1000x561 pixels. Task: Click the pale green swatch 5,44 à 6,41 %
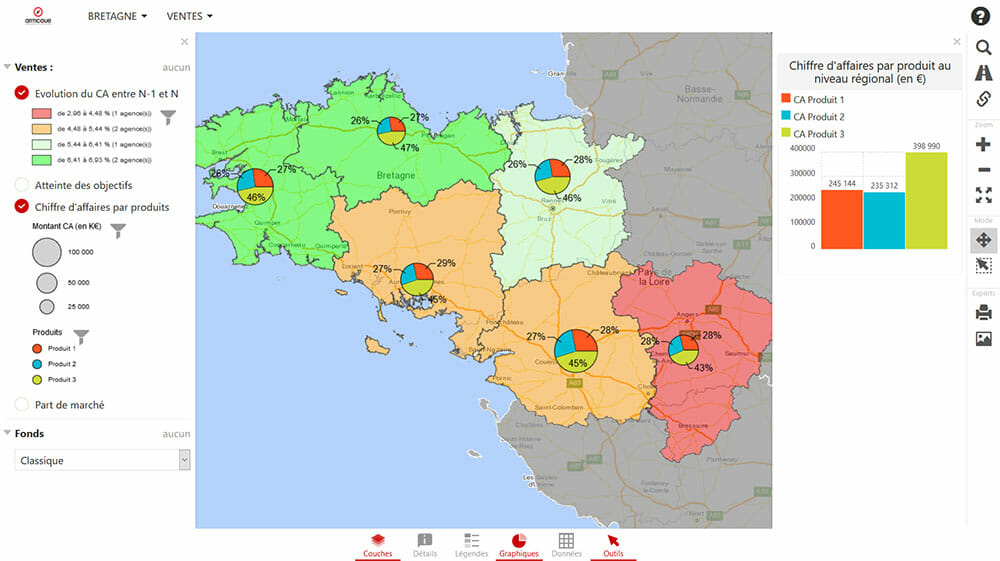(41, 145)
